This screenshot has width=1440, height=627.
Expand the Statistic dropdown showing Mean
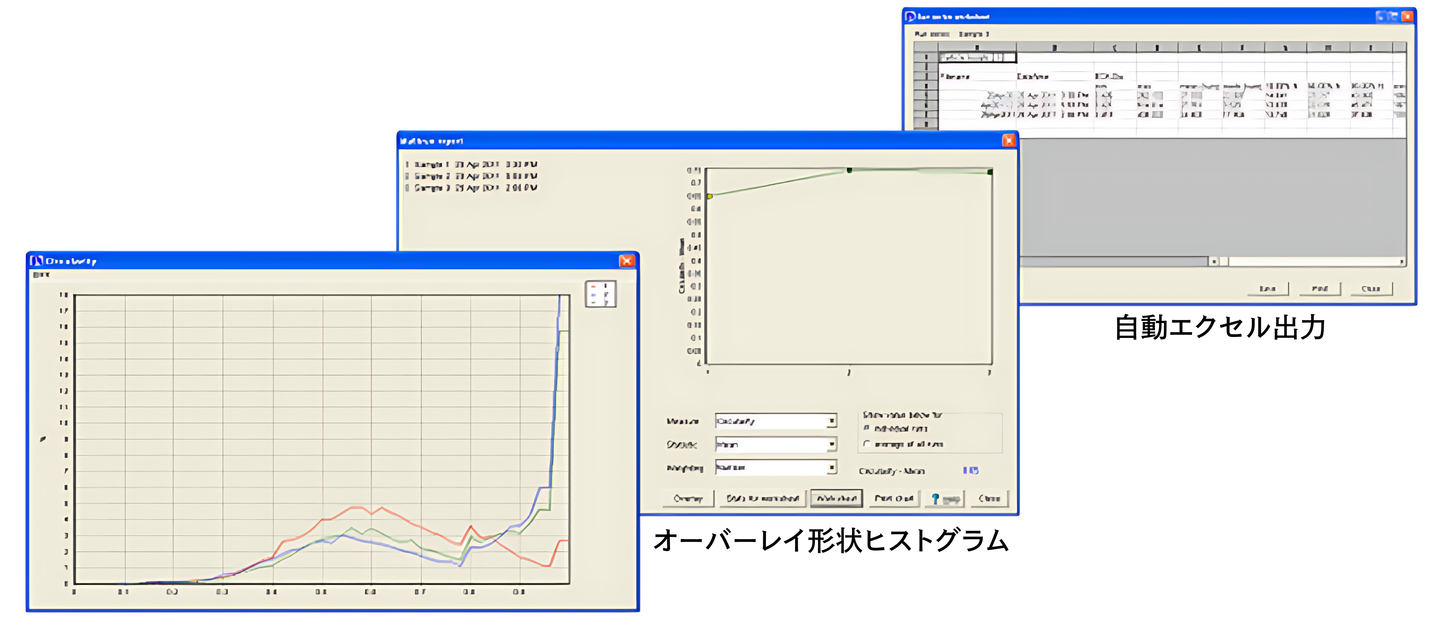(x=831, y=445)
